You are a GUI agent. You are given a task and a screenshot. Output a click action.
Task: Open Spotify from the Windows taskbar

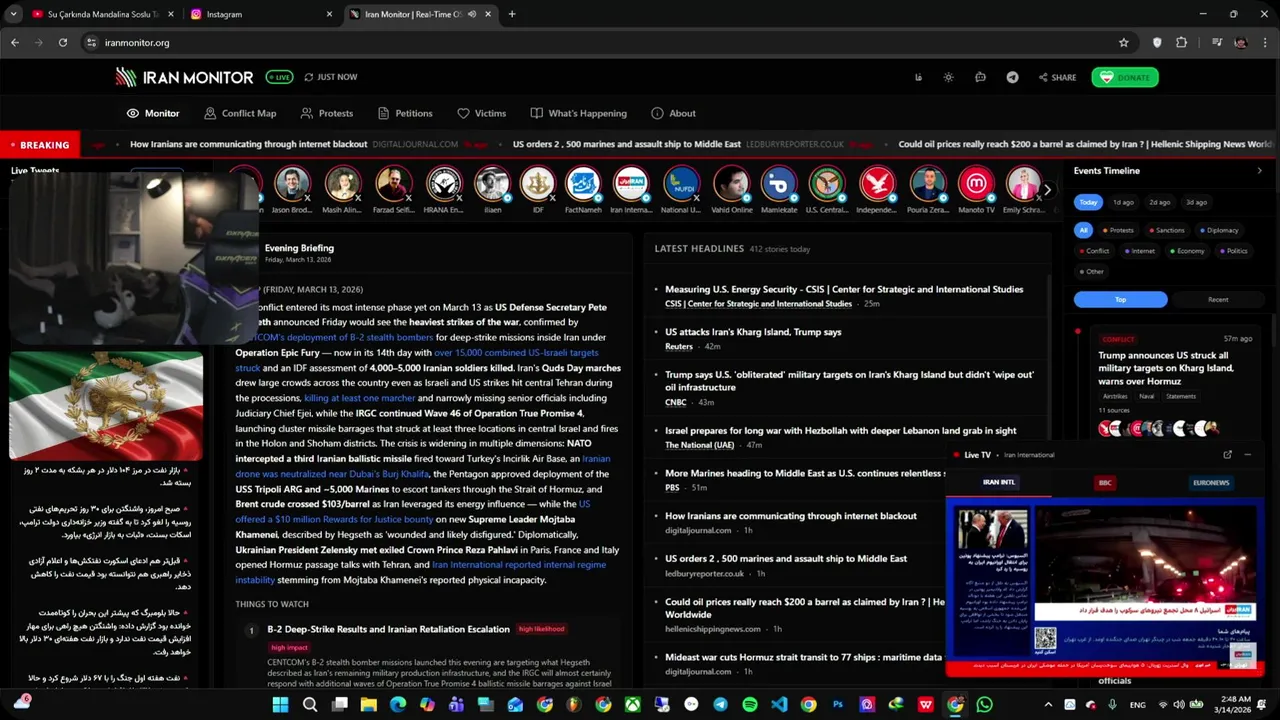[750, 705]
